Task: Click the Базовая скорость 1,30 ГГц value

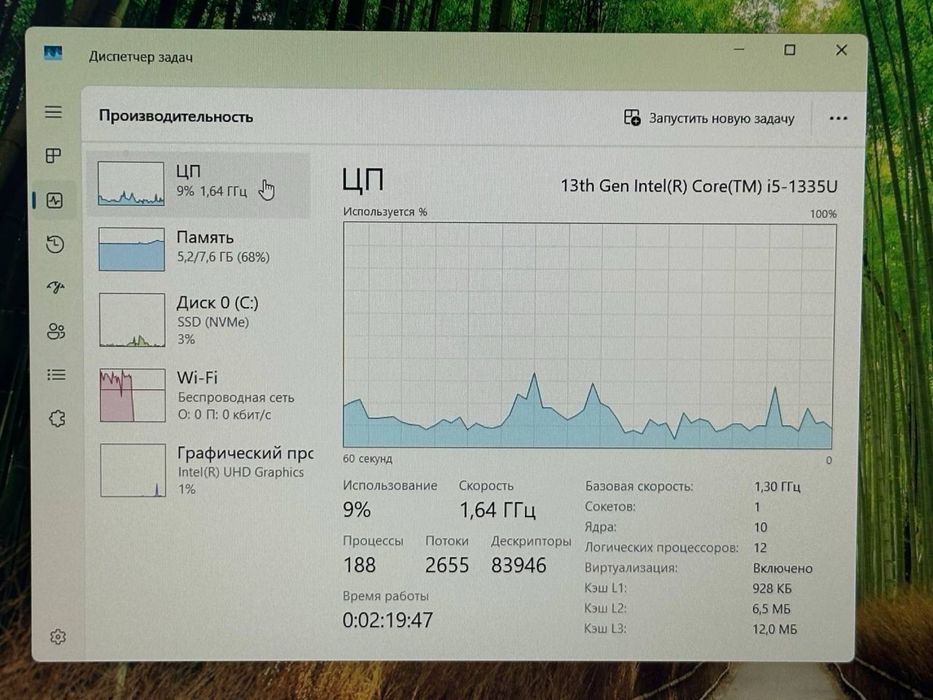Action: coord(777,487)
